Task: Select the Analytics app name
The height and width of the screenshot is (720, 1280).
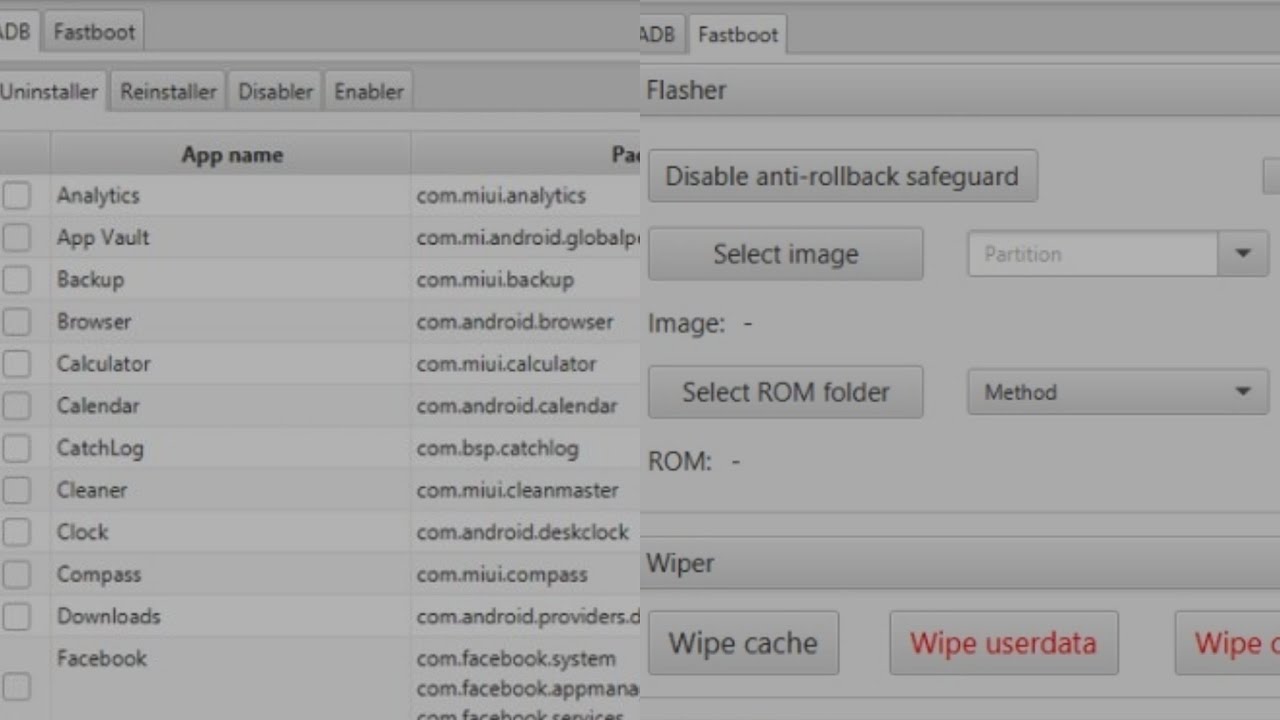Action: (98, 196)
